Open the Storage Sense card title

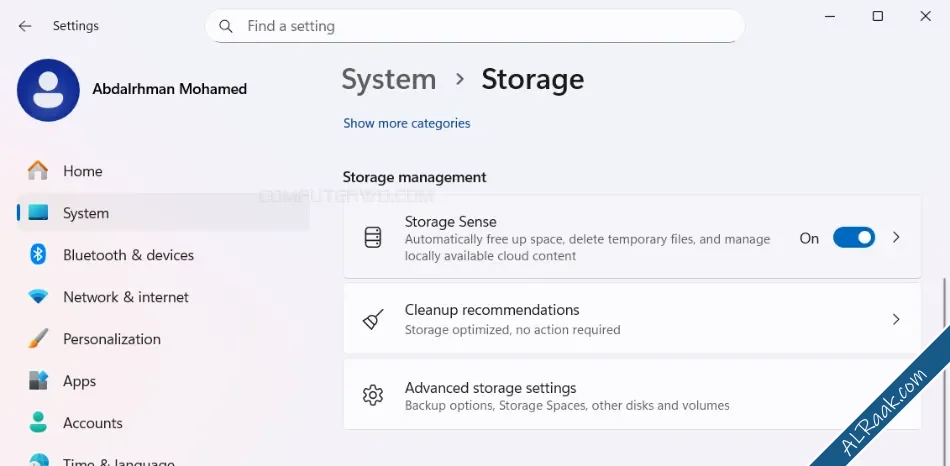pyautogui.click(x=451, y=222)
